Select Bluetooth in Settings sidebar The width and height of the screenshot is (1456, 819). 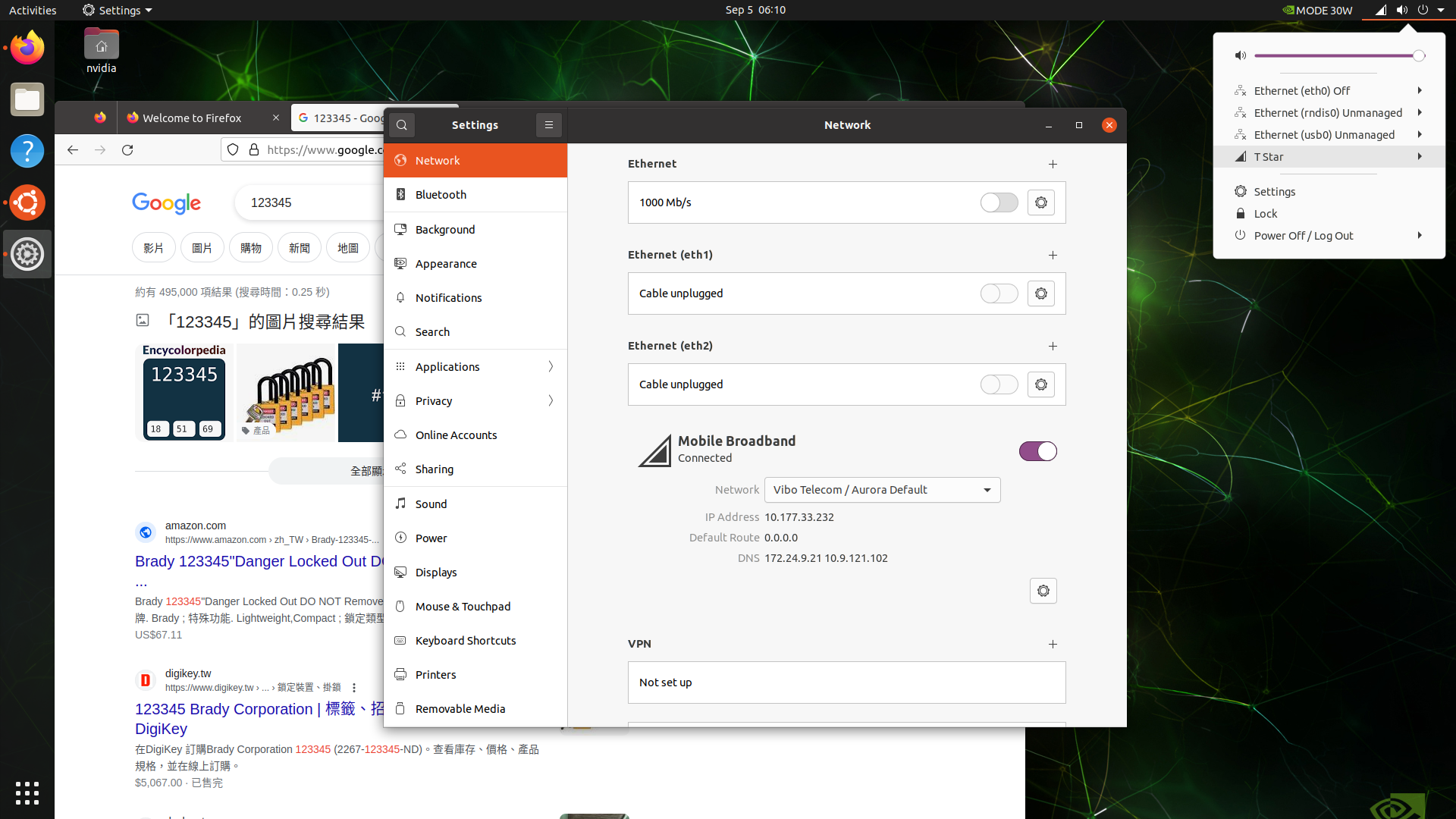click(441, 195)
